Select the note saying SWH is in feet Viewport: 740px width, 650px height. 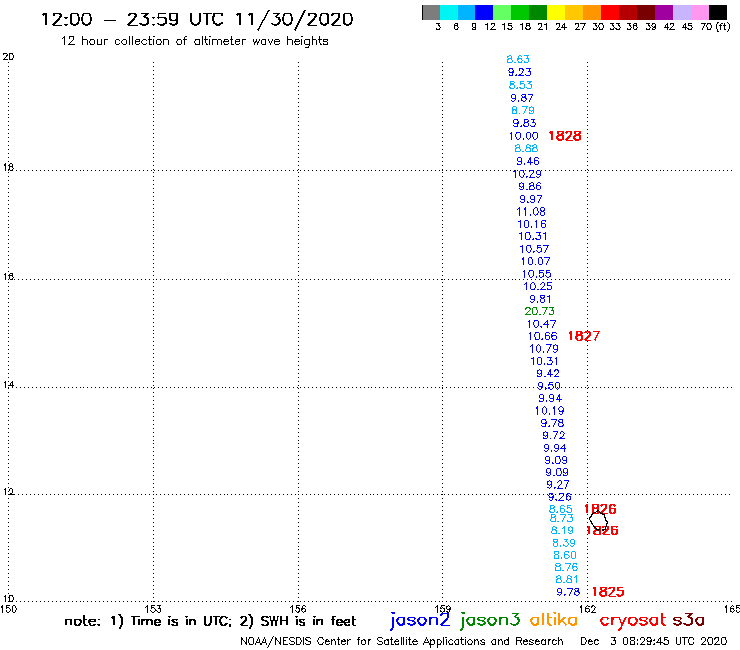[298, 621]
